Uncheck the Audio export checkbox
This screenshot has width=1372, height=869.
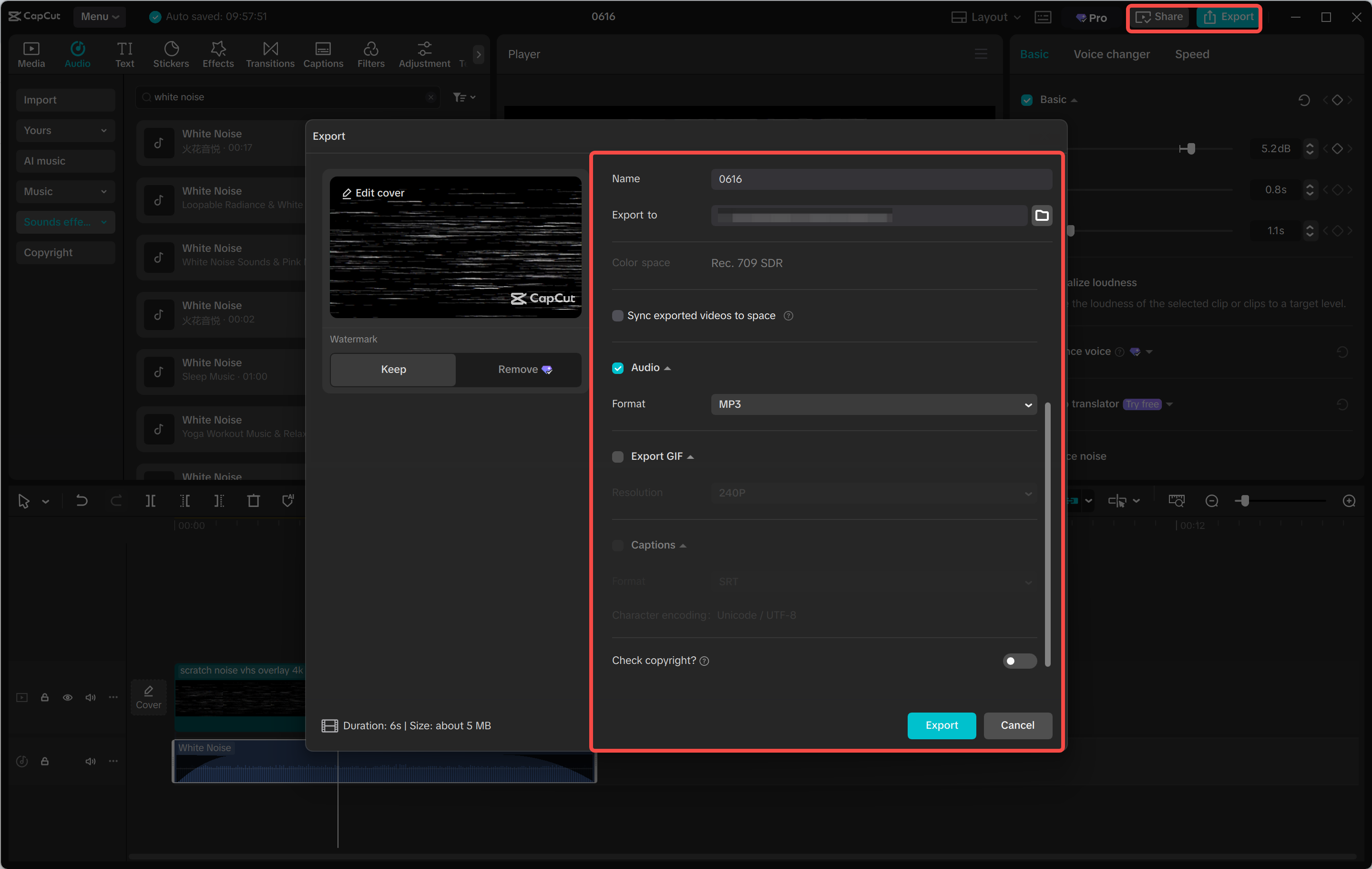point(618,368)
